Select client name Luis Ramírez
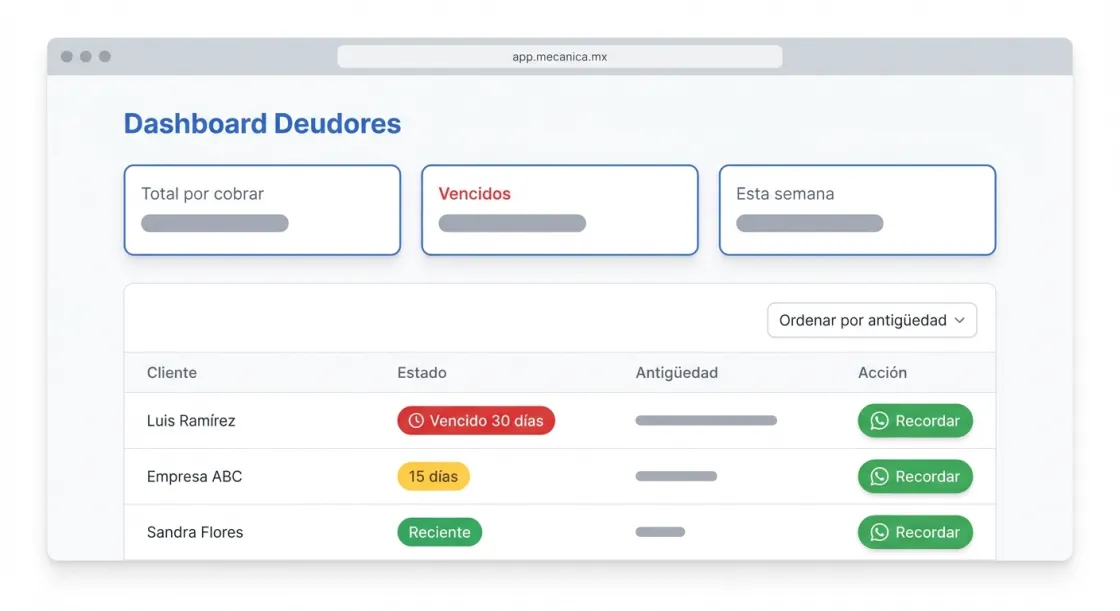The image size is (1120, 611). coord(191,421)
